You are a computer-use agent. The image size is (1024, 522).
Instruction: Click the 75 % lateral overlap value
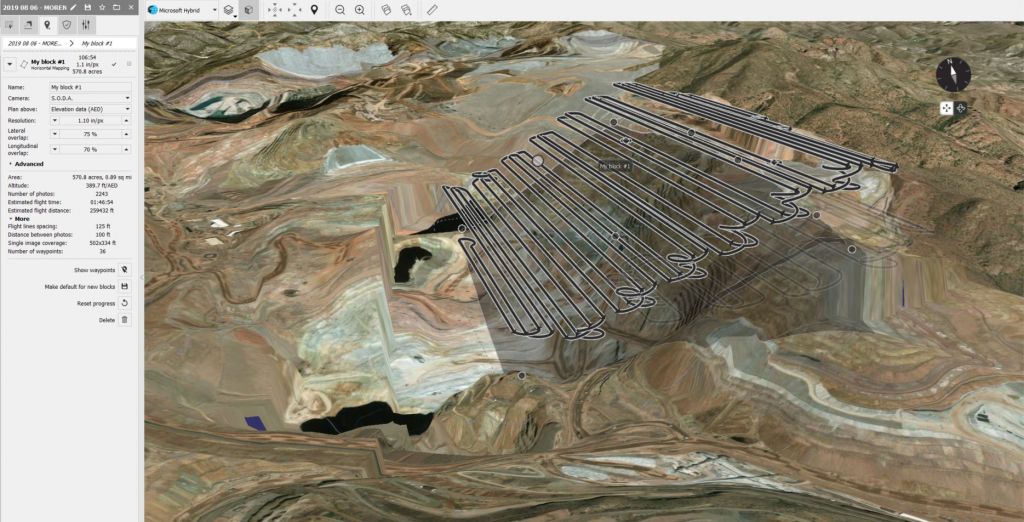pos(90,134)
